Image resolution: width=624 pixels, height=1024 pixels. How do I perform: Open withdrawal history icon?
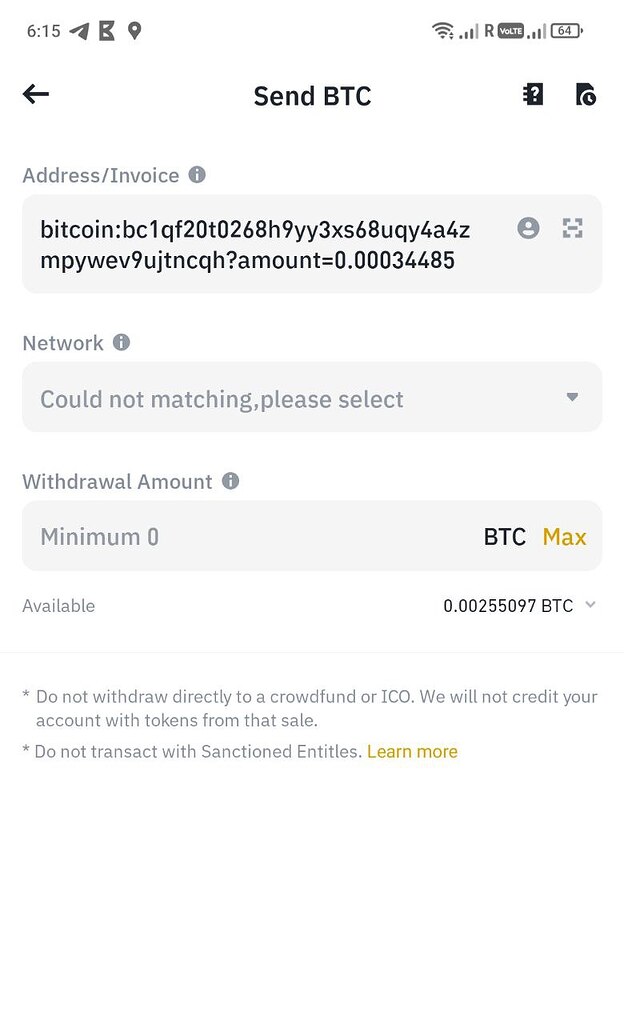click(x=586, y=94)
